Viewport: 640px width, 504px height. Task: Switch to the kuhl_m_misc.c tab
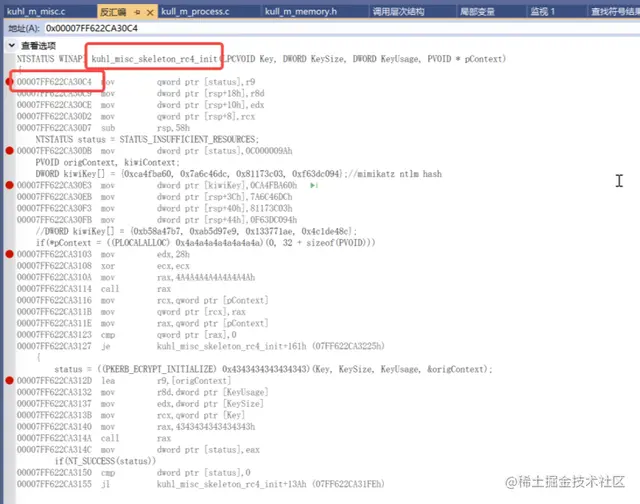click(x=36, y=11)
